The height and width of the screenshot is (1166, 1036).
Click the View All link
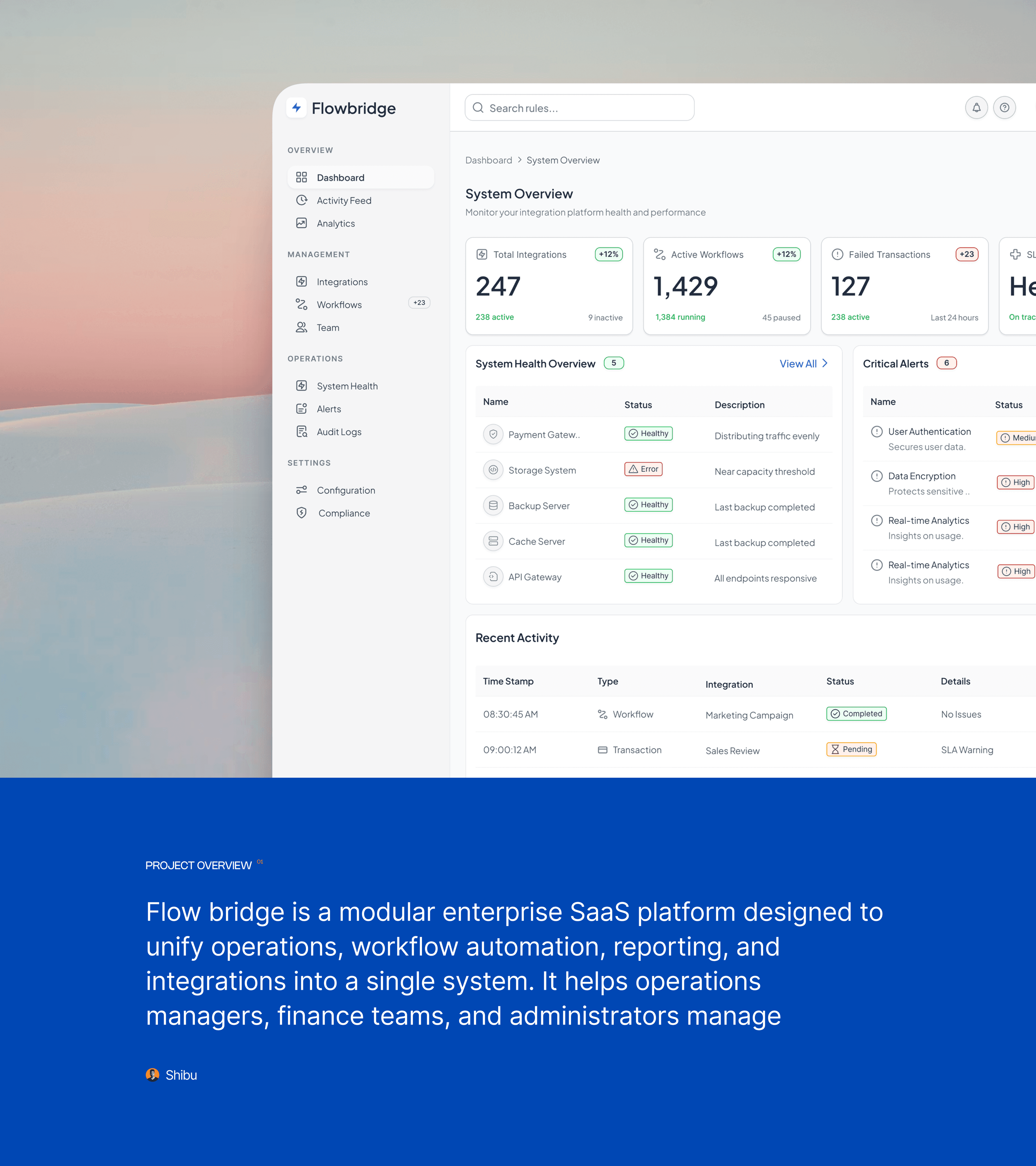(x=798, y=364)
